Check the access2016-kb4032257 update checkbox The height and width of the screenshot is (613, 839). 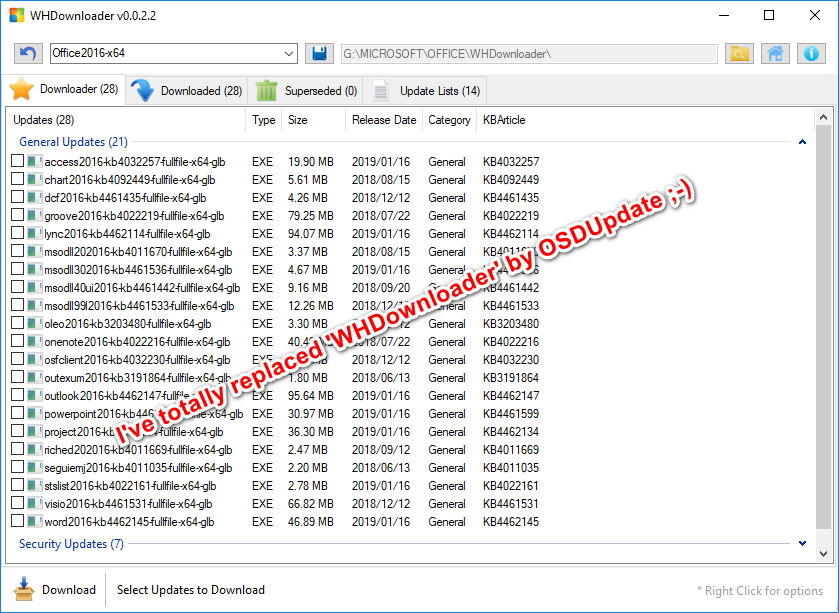click(x=18, y=160)
